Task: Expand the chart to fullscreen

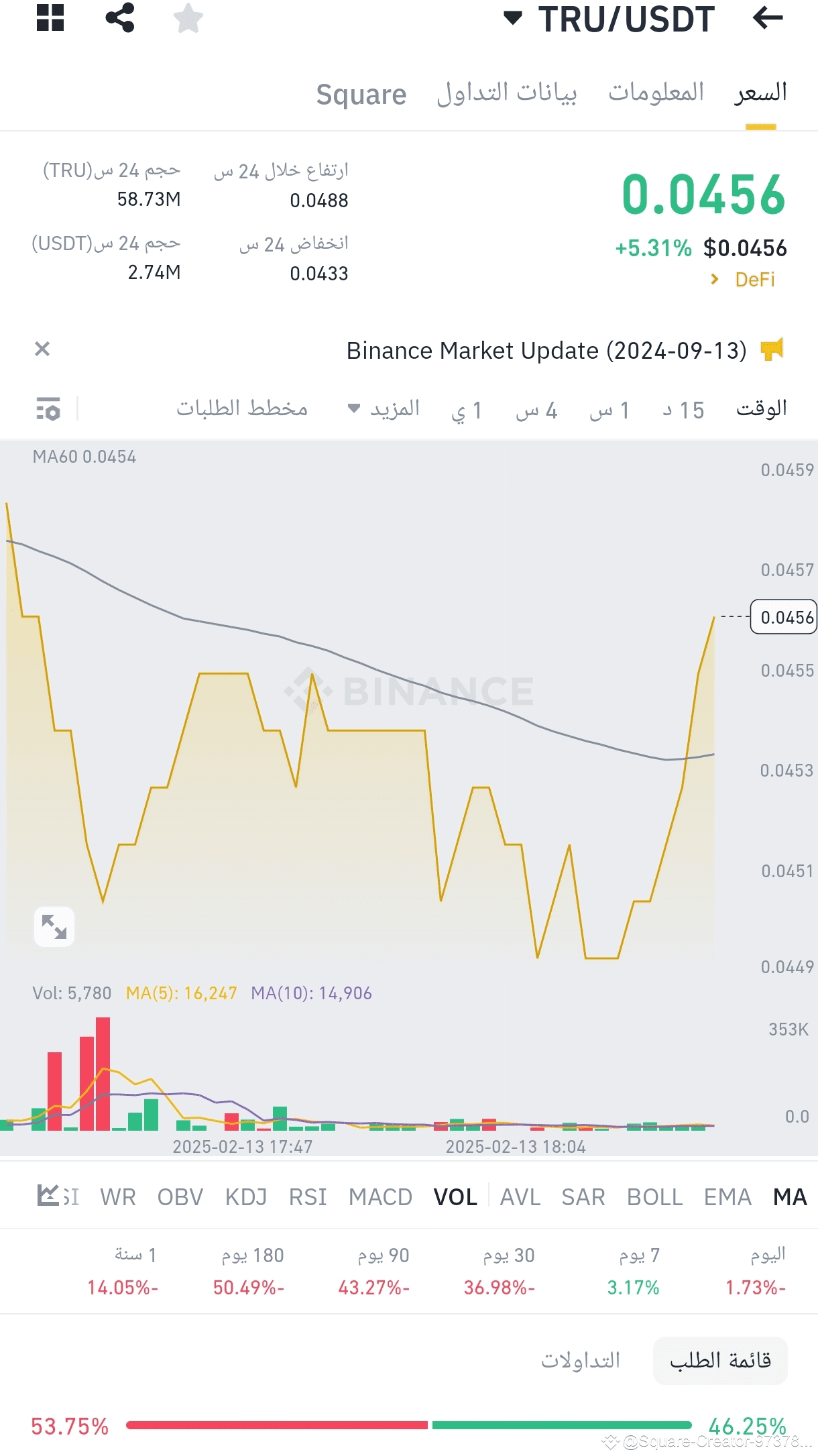Action: (54, 928)
